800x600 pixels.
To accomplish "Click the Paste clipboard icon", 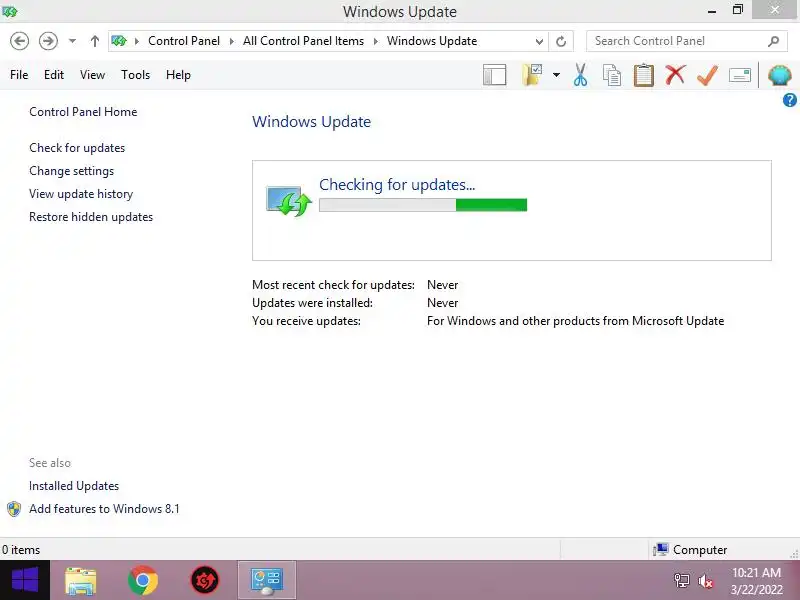I will (x=643, y=75).
